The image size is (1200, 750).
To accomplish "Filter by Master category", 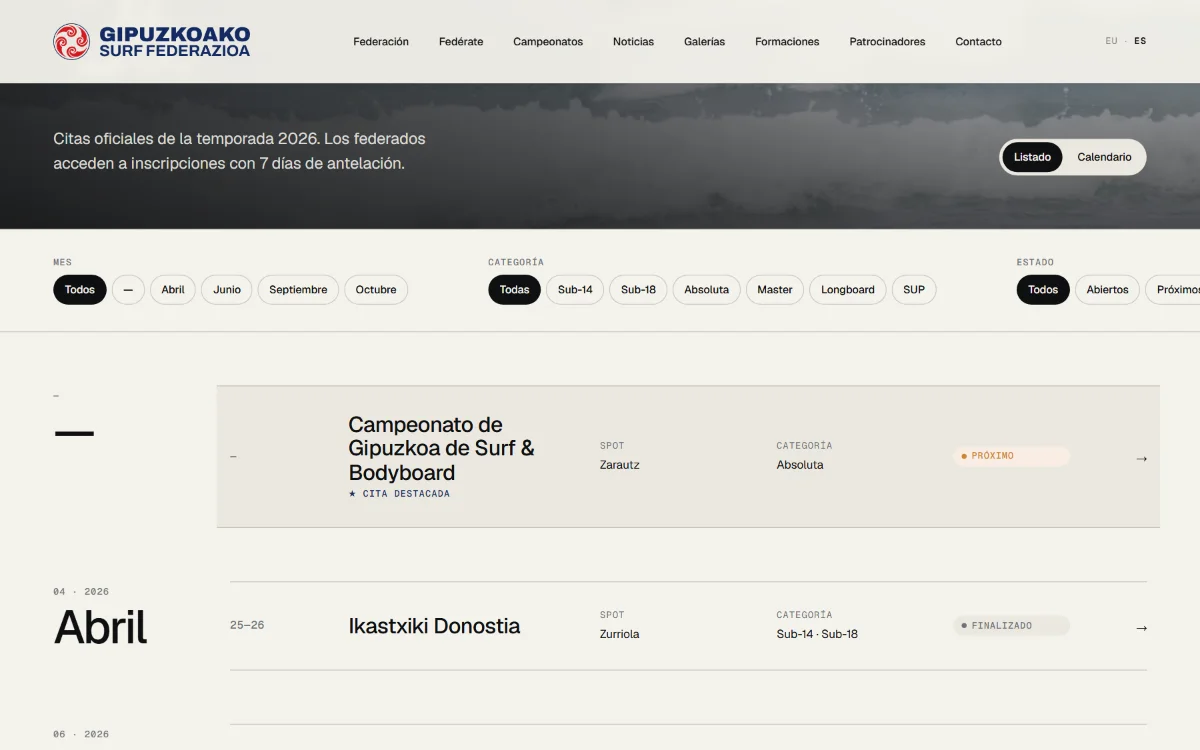I will pos(775,290).
